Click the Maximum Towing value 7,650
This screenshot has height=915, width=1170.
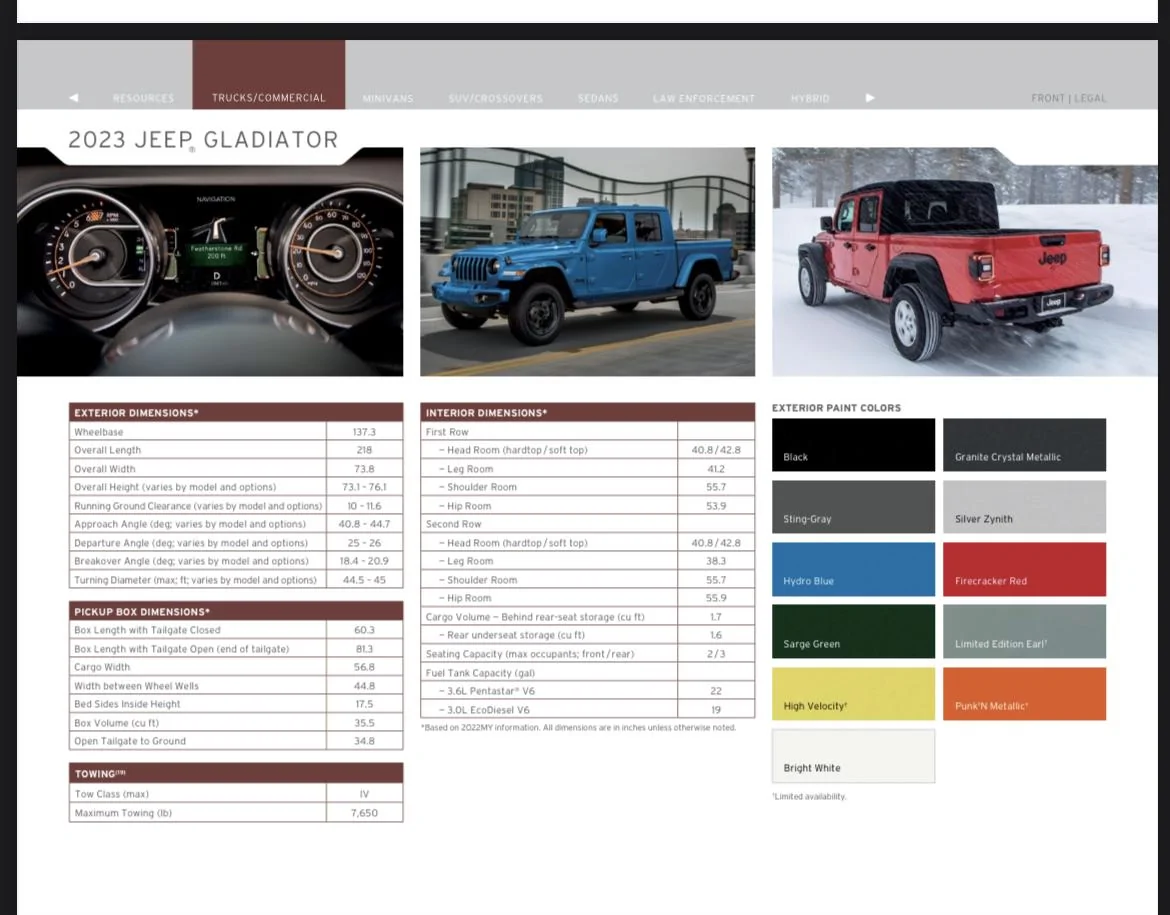[x=364, y=813]
